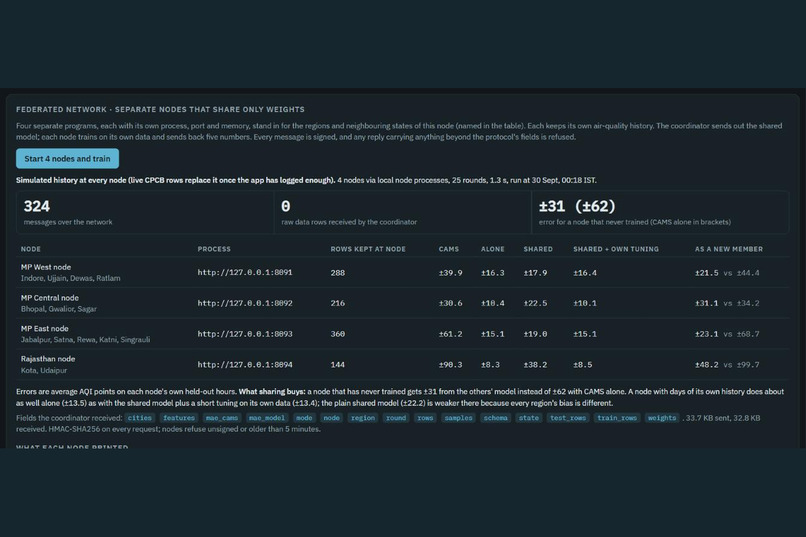Click new member value ±48.2 vs ±99.7
The height and width of the screenshot is (537, 806).
coord(727,365)
